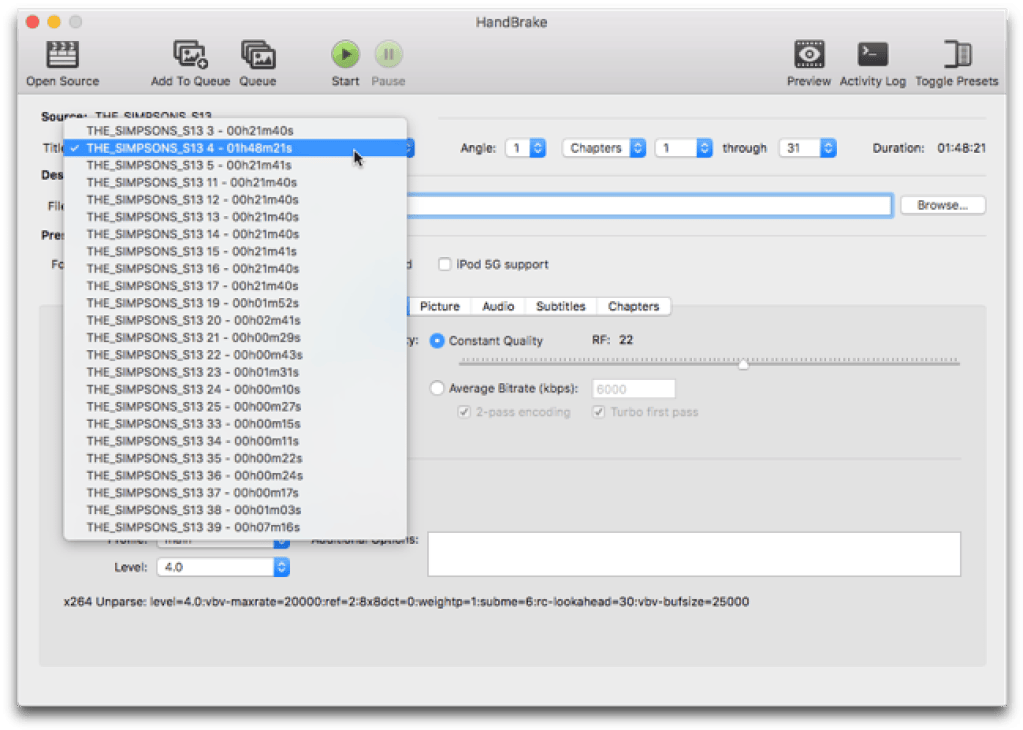Choose title THE_SIMPSONS_S13 22 - 00h00m43s
Image resolution: width=1023 pixels, height=730 pixels.
[235, 355]
